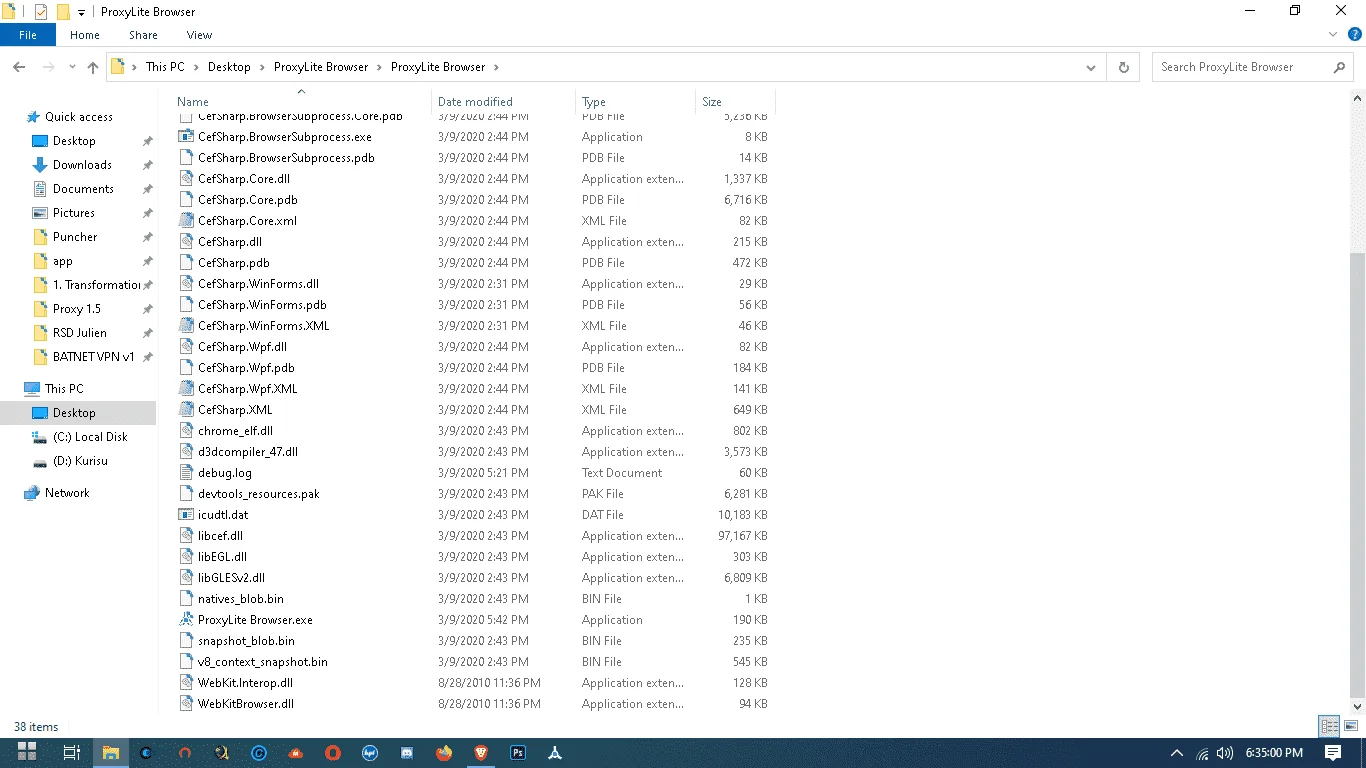Open the Puncher folder in Quick access
The image size is (1366, 768).
[75, 237]
